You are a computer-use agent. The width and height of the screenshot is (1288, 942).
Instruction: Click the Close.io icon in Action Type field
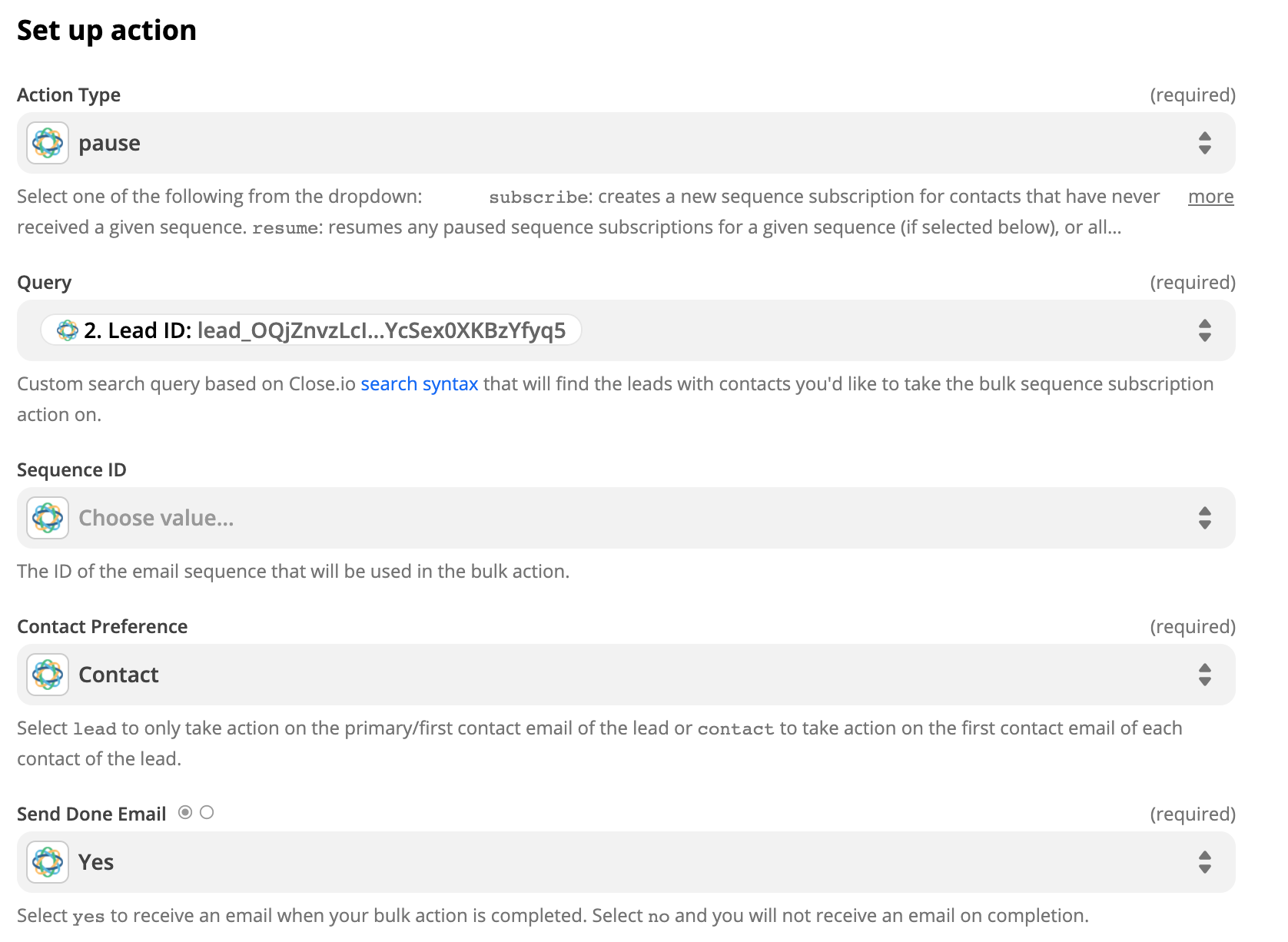(48, 143)
